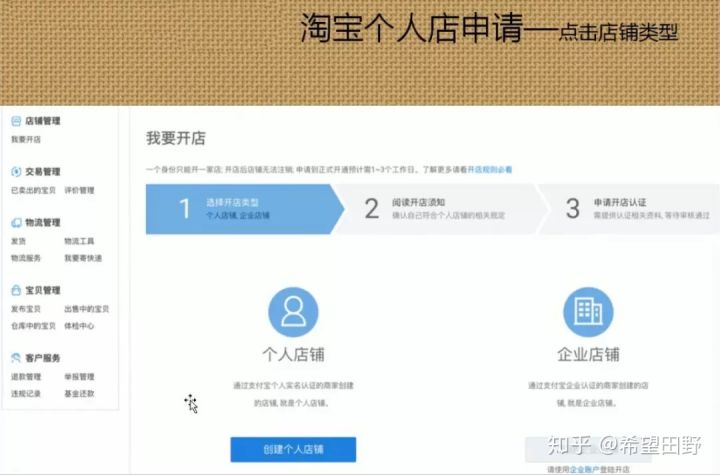Click the 创建个人店铺 button
The height and width of the screenshot is (475, 720).
(x=293, y=449)
